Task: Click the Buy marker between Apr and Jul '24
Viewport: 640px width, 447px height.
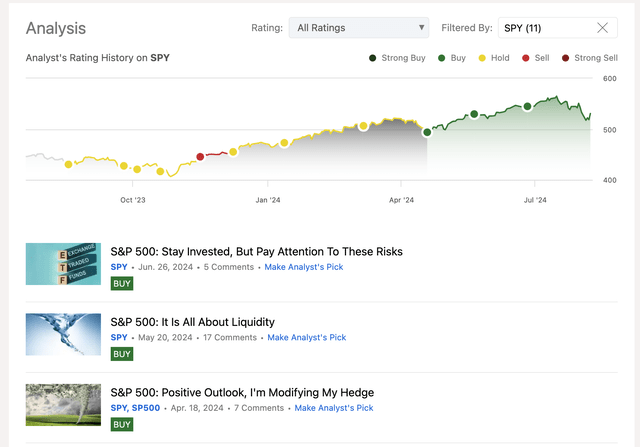Action: pyautogui.click(x=474, y=114)
